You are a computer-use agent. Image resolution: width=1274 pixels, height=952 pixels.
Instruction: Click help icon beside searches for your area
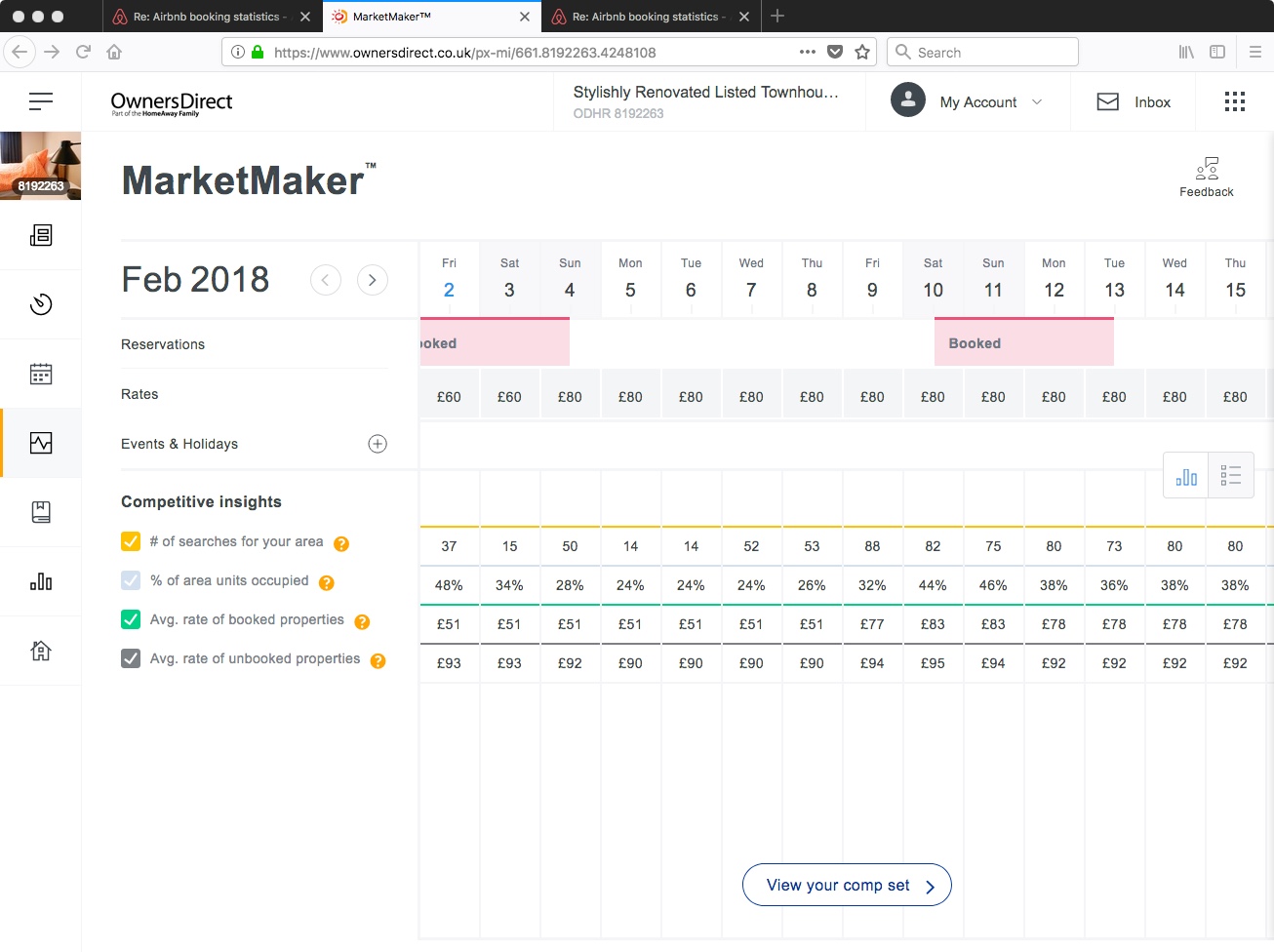[341, 543]
